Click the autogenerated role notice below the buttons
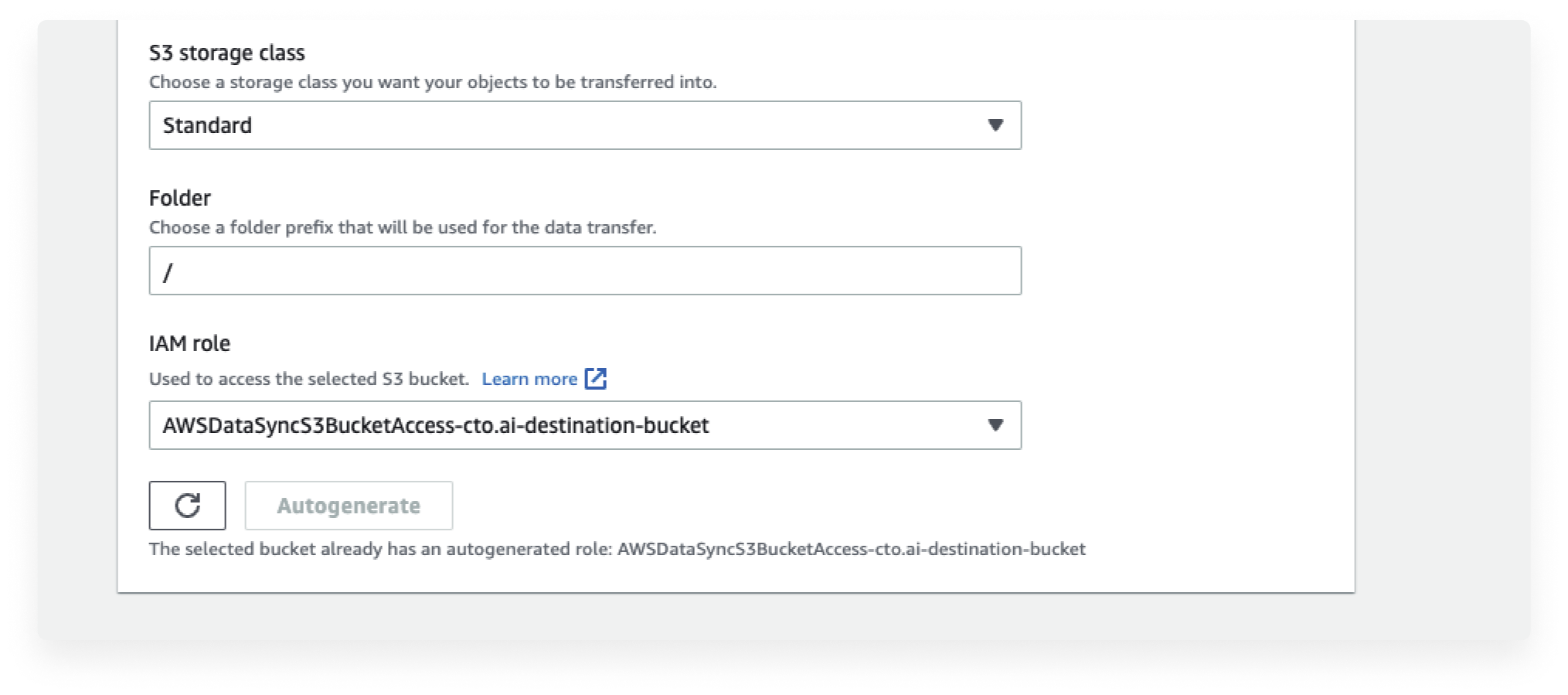Image resolution: width=1568 pixels, height=695 pixels. pos(617,549)
